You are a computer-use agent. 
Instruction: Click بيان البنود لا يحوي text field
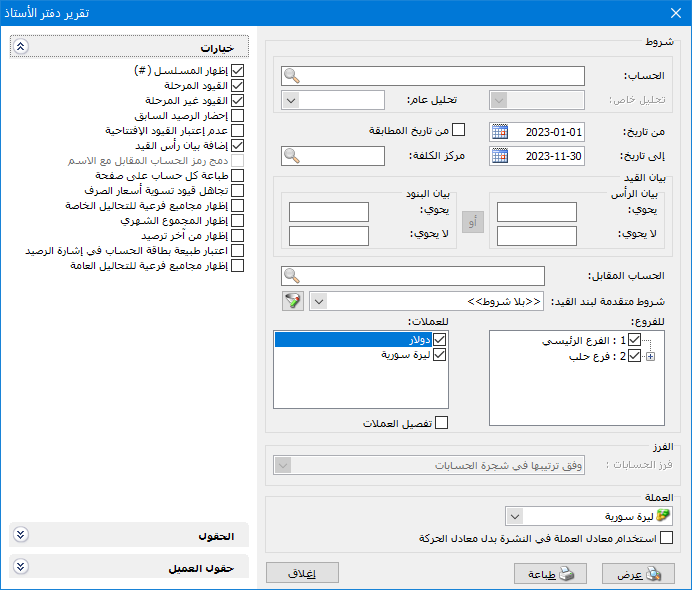click(329, 236)
